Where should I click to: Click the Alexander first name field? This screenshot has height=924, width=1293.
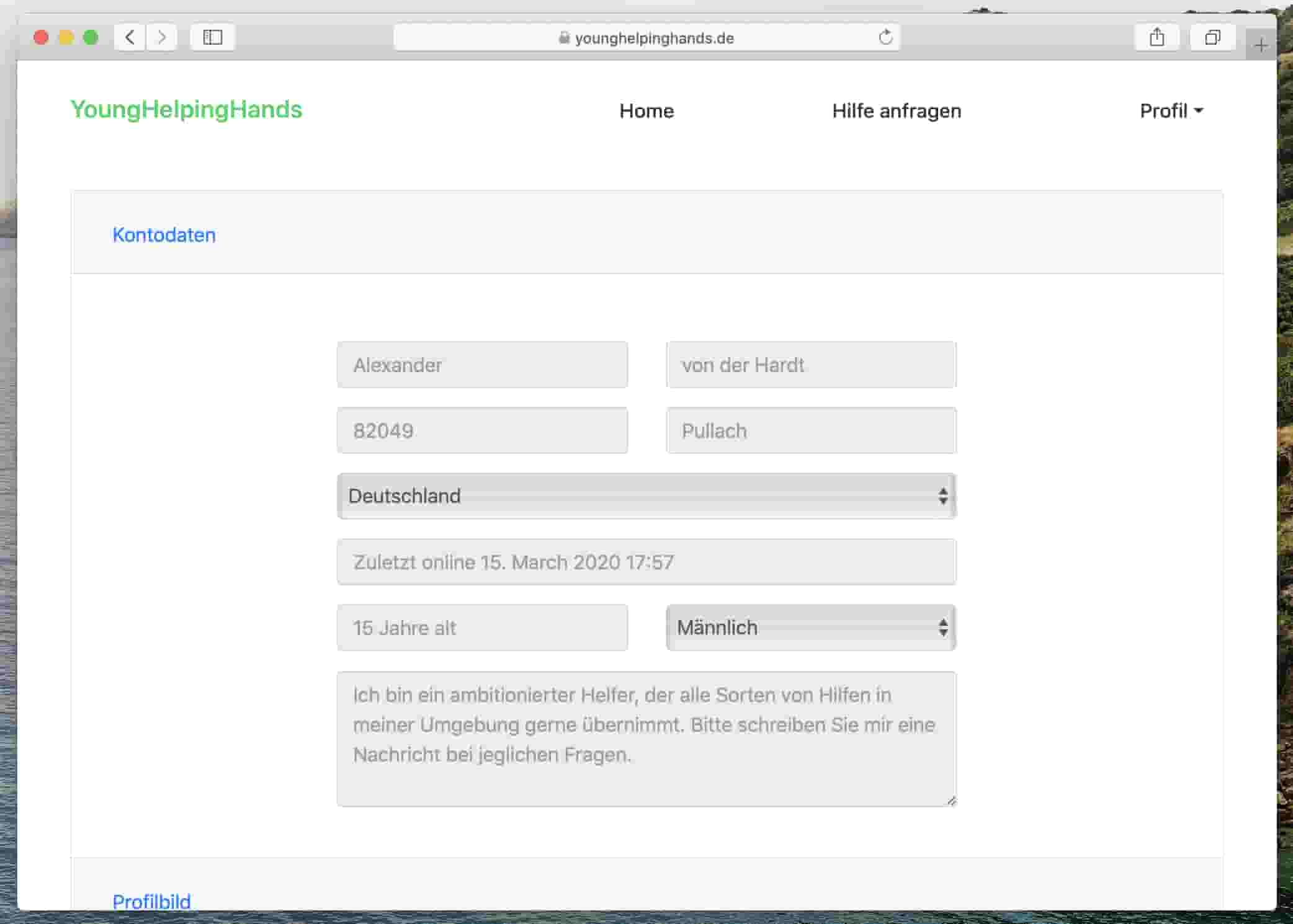click(482, 365)
